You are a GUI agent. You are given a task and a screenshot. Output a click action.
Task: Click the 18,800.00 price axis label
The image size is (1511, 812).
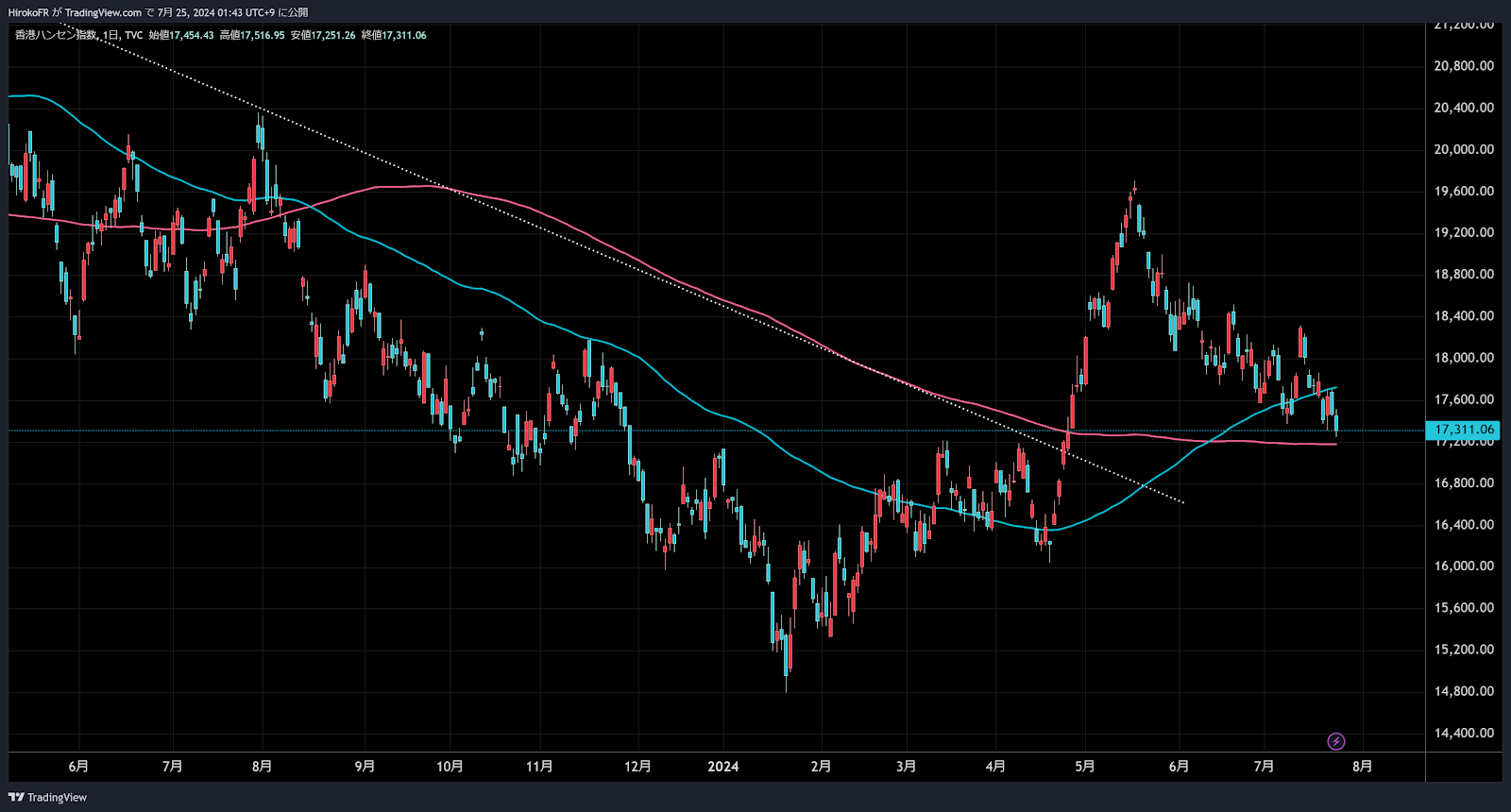click(1464, 274)
